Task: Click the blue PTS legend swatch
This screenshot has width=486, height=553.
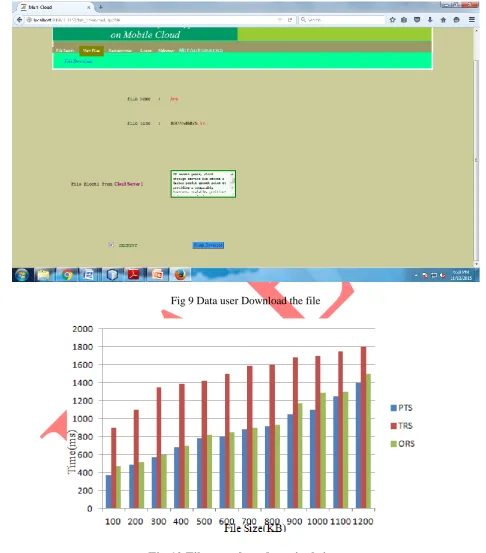Action: tap(394, 408)
